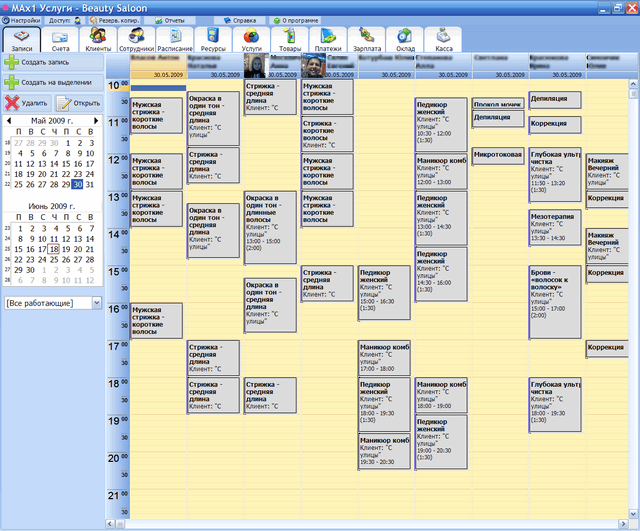640x531 pixels.
Task: Select Глубокая ультр чистка 11:50 - 13:20
Action: pos(555,175)
